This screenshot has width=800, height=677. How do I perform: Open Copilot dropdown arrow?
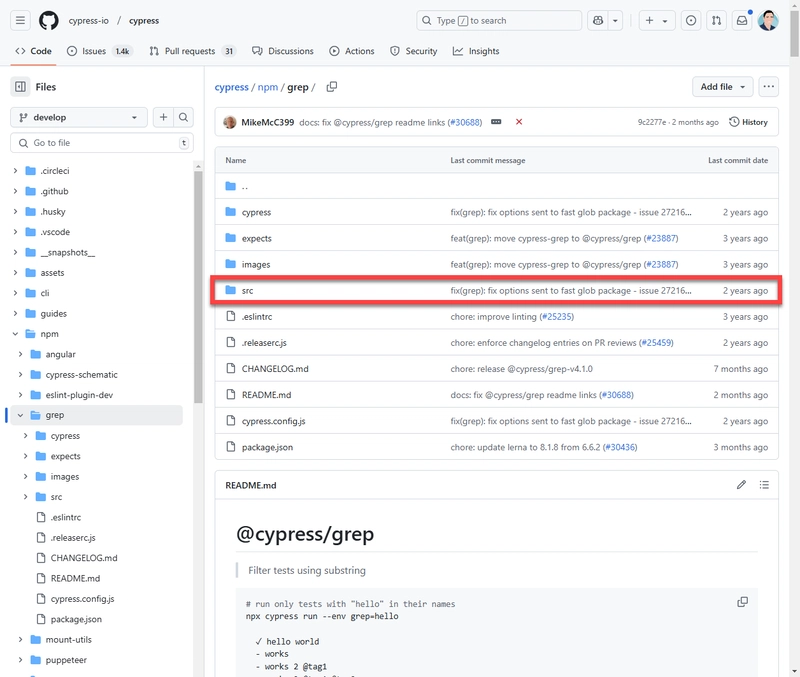pyautogui.click(x=615, y=20)
